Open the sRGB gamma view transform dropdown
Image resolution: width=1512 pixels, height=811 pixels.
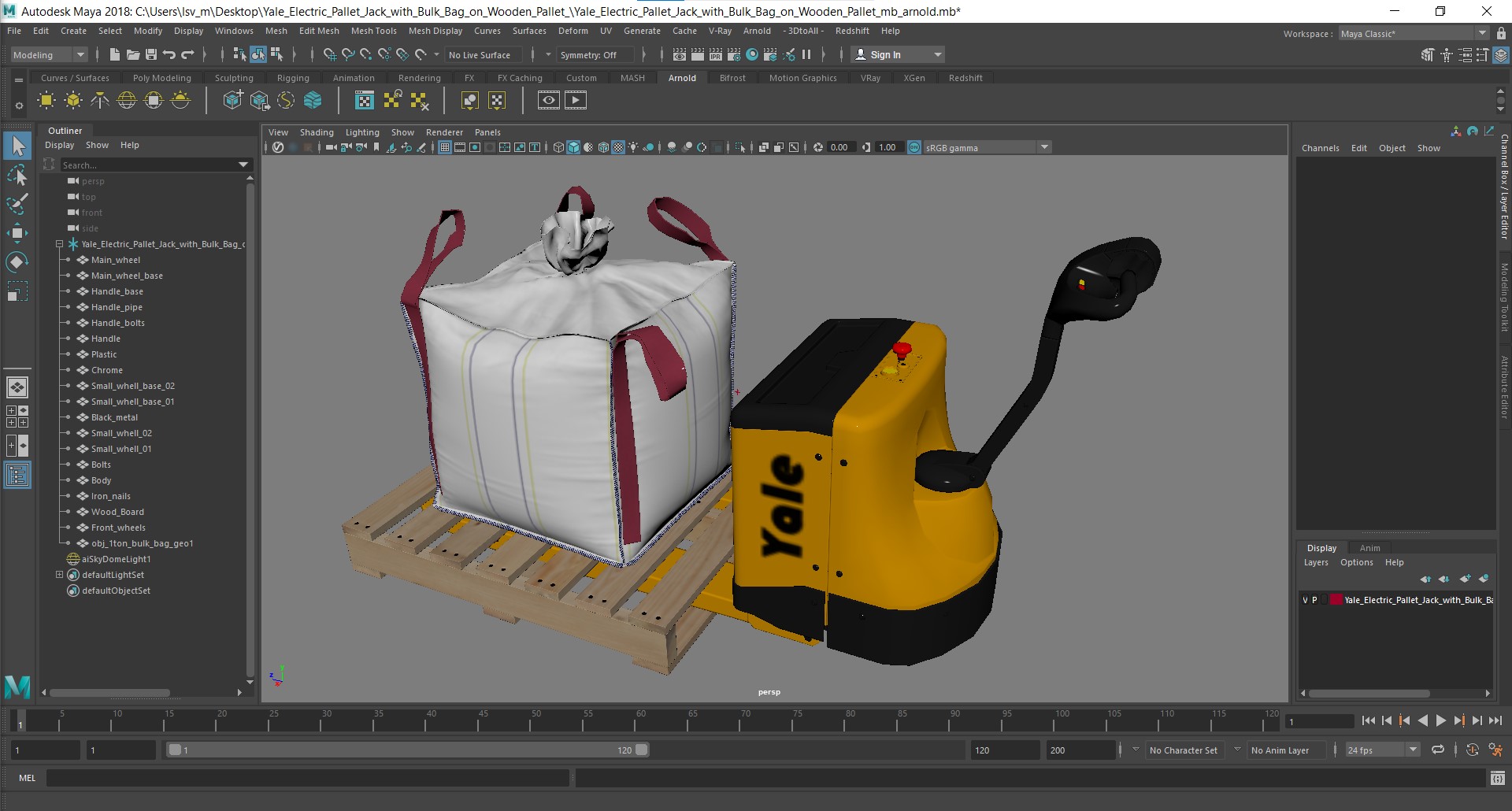point(988,147)
